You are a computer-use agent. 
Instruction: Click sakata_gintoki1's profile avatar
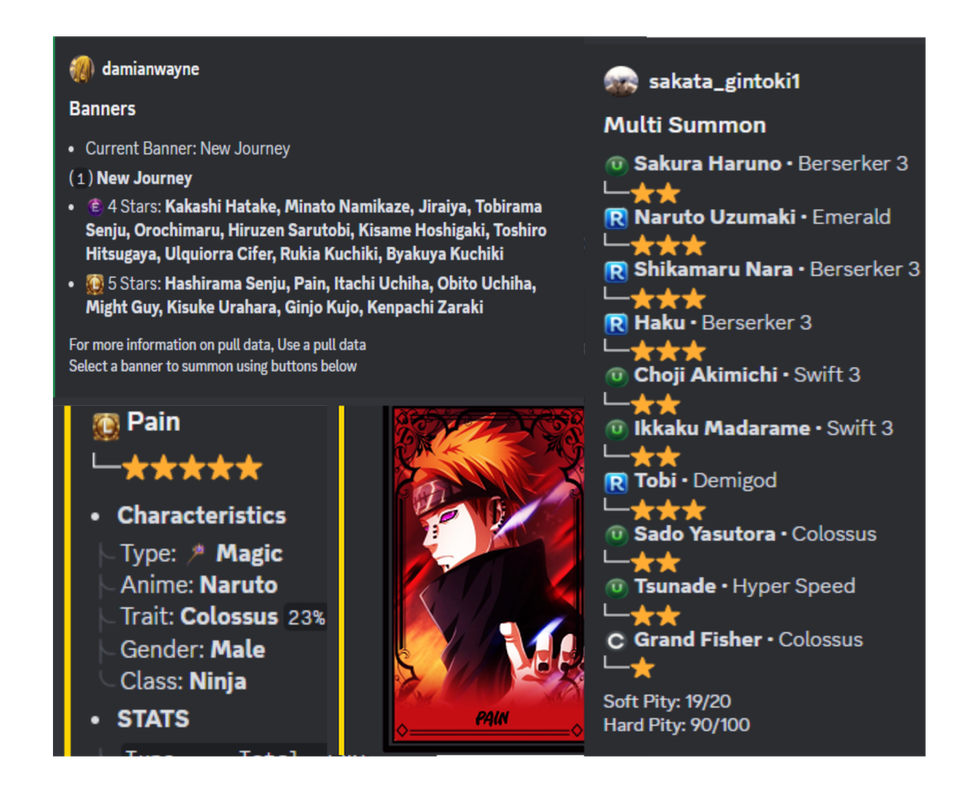point(620,82)
